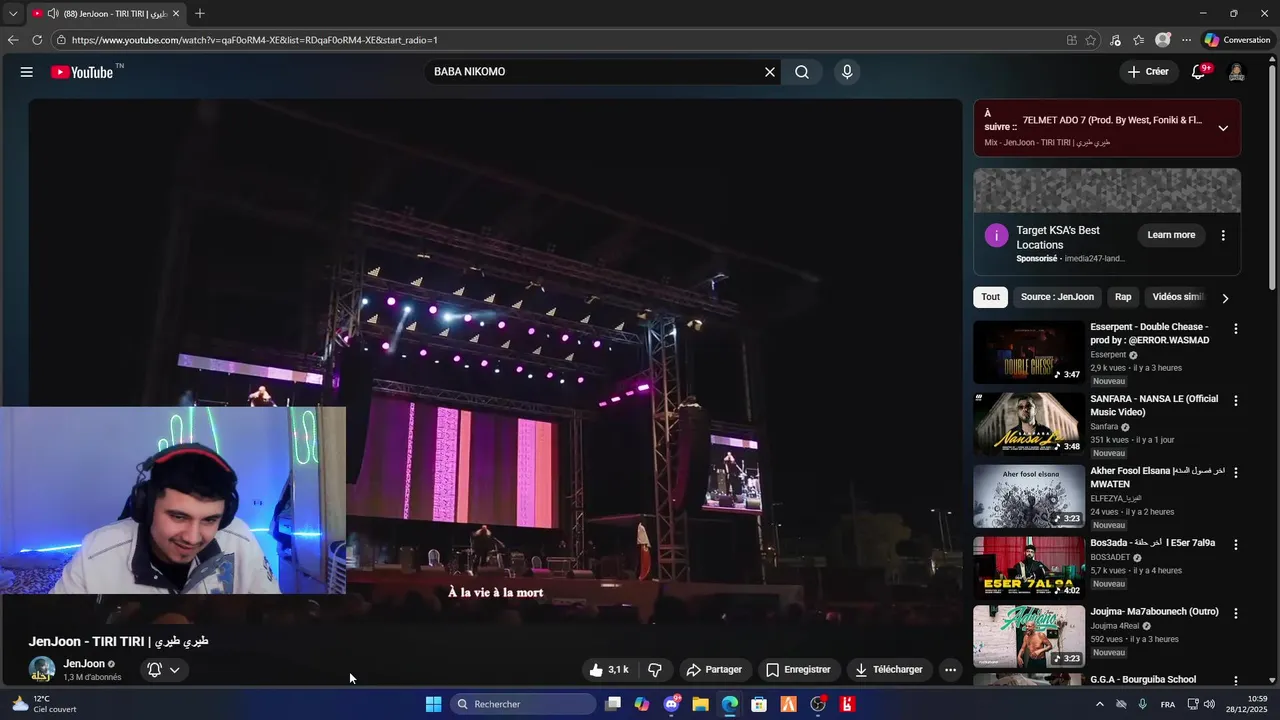Show more filter chips with arrow

click(1225, 298)
